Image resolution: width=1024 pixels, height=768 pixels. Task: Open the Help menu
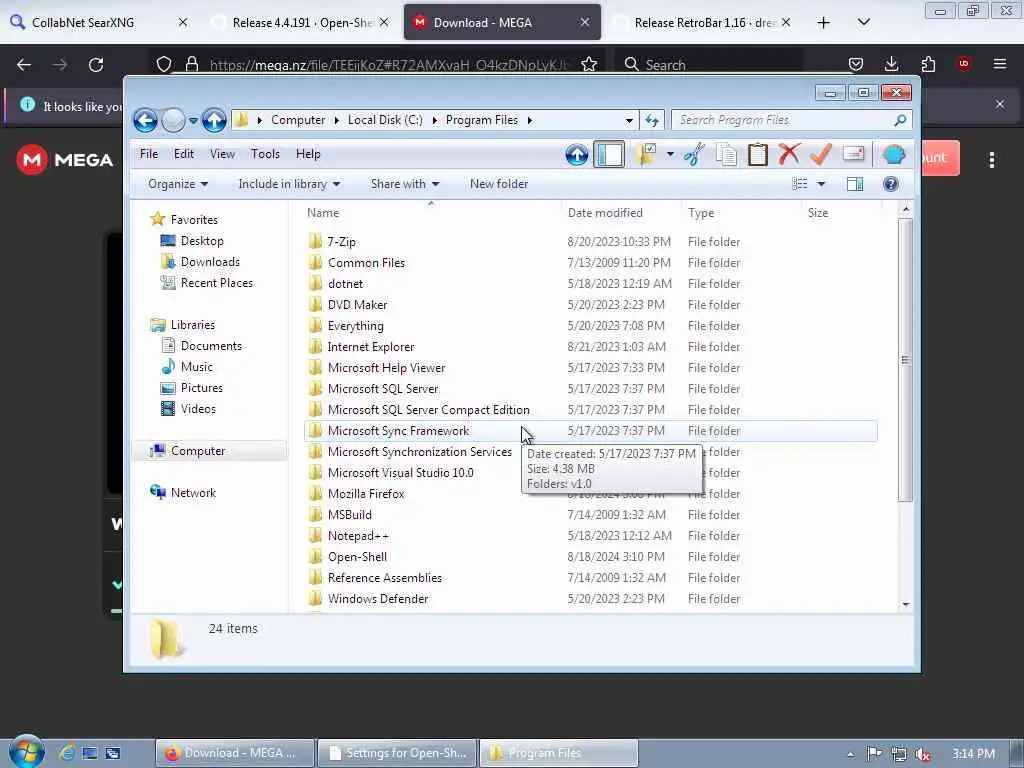click(x=308, y=154)
